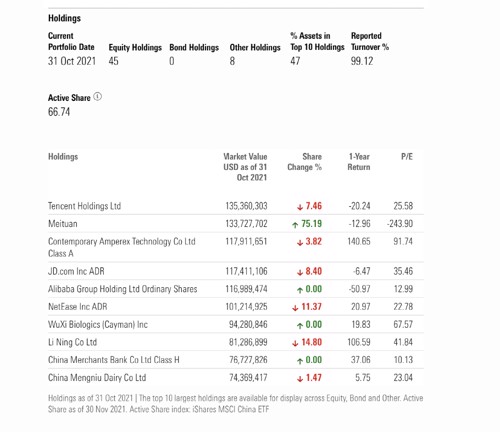Click the green up arrow beside Meituan 75.19
This screenshot has height=432, width=500.
point(295,225)
